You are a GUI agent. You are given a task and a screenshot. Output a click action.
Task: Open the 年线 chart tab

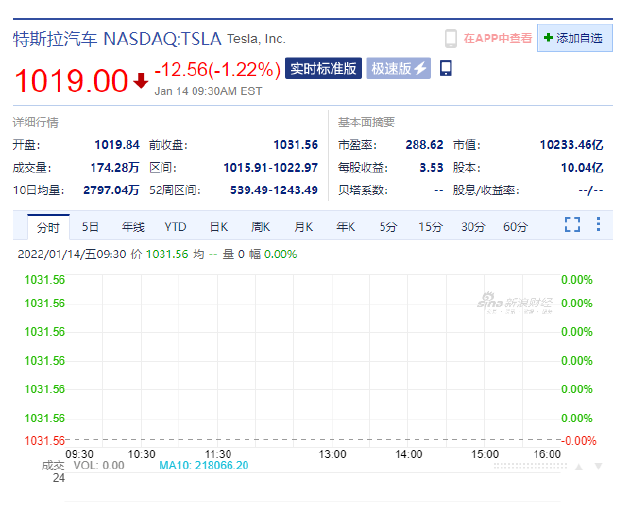point(133,227)
